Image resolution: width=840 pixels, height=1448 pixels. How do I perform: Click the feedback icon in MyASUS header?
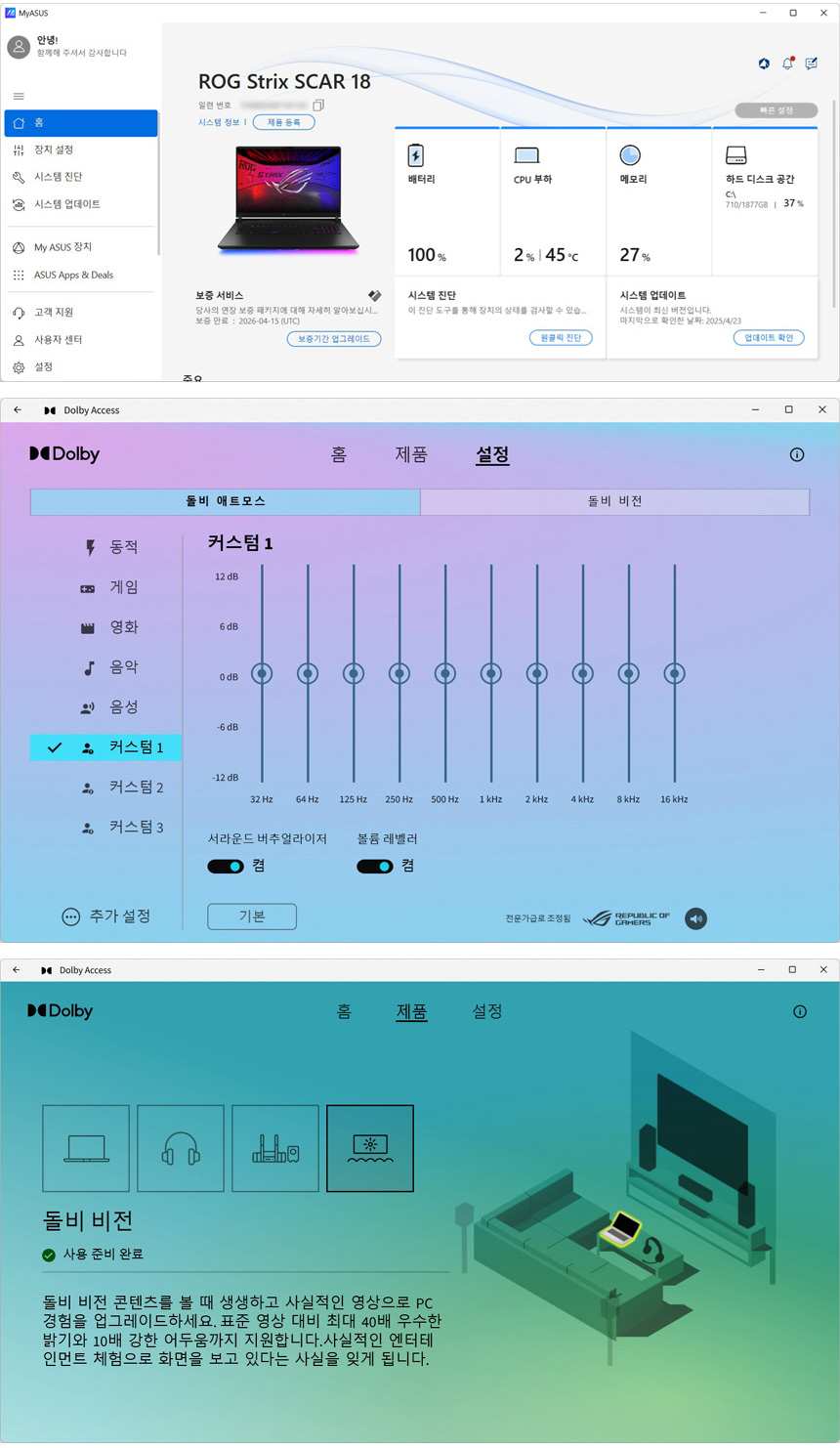pyautogui.click(x=812, y=64)
